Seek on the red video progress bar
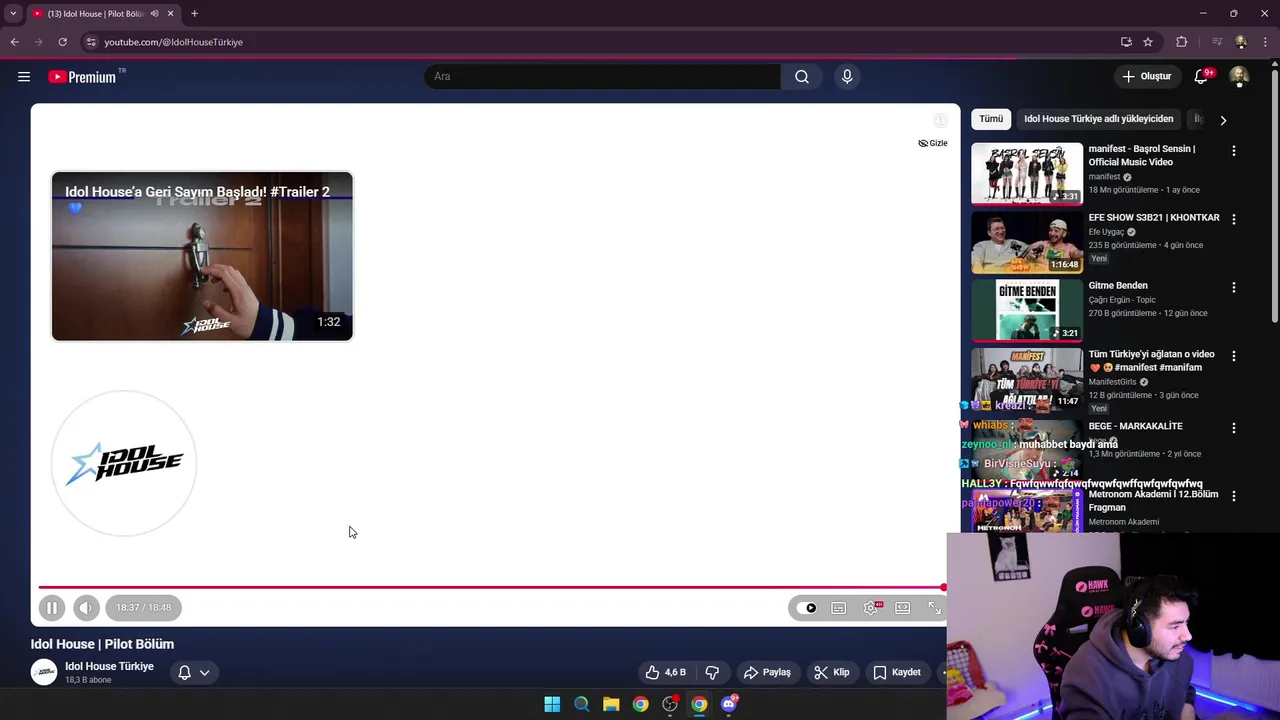 (x=490, y=587)
